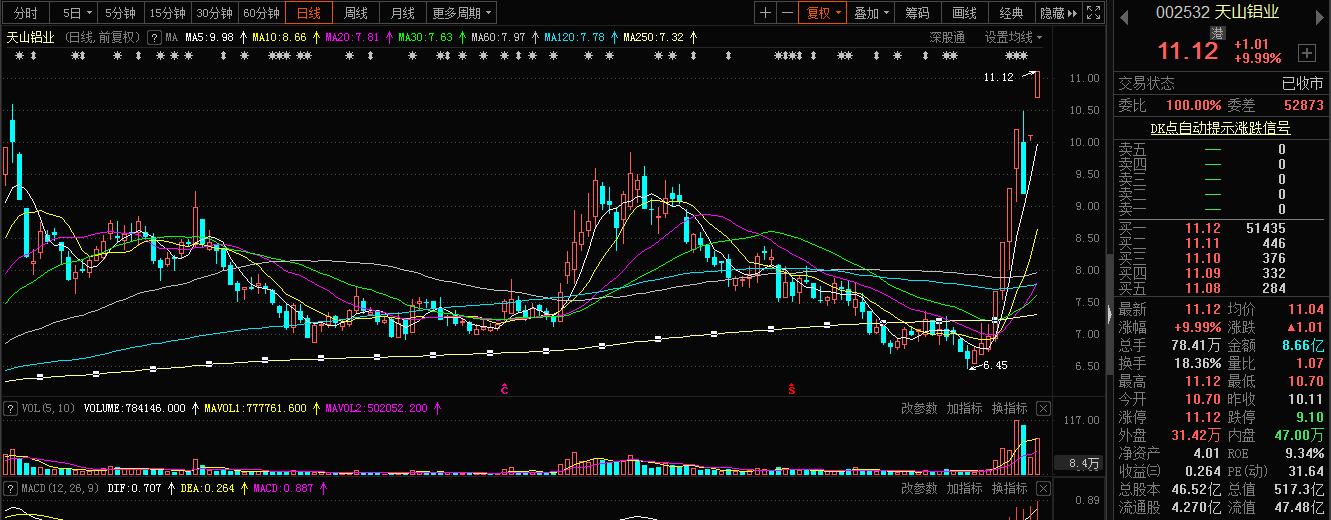Click the 隐藏 hide panel button

click(1057, 13)
